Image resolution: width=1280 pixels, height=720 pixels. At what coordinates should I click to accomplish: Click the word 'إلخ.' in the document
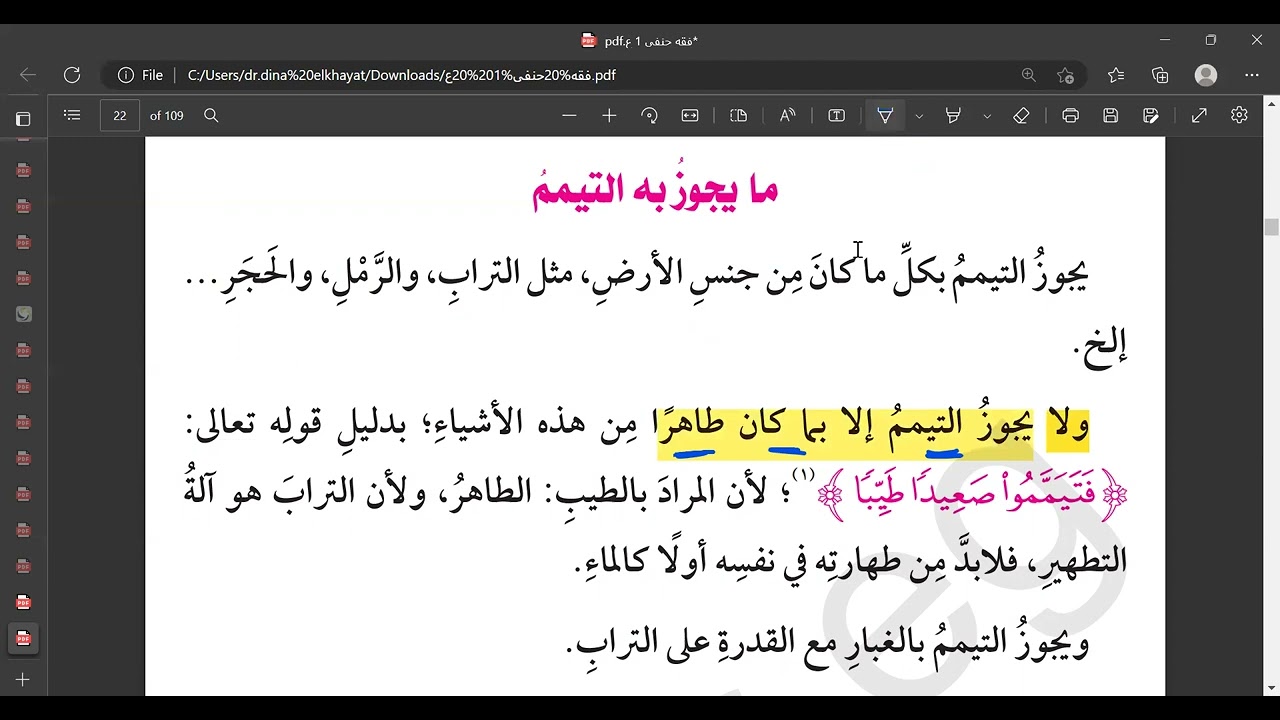(x=1100, y=346)
